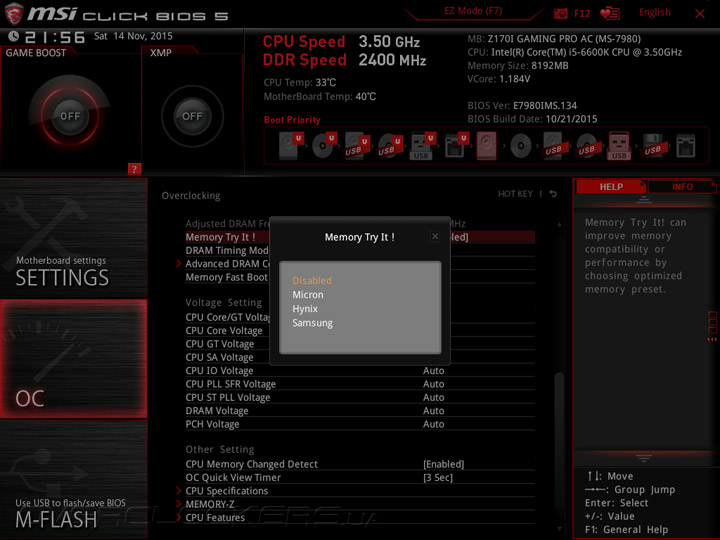
Task: Click the Game Boost question mark help icon
Action: pyautogui.click(x=134, y=169)
